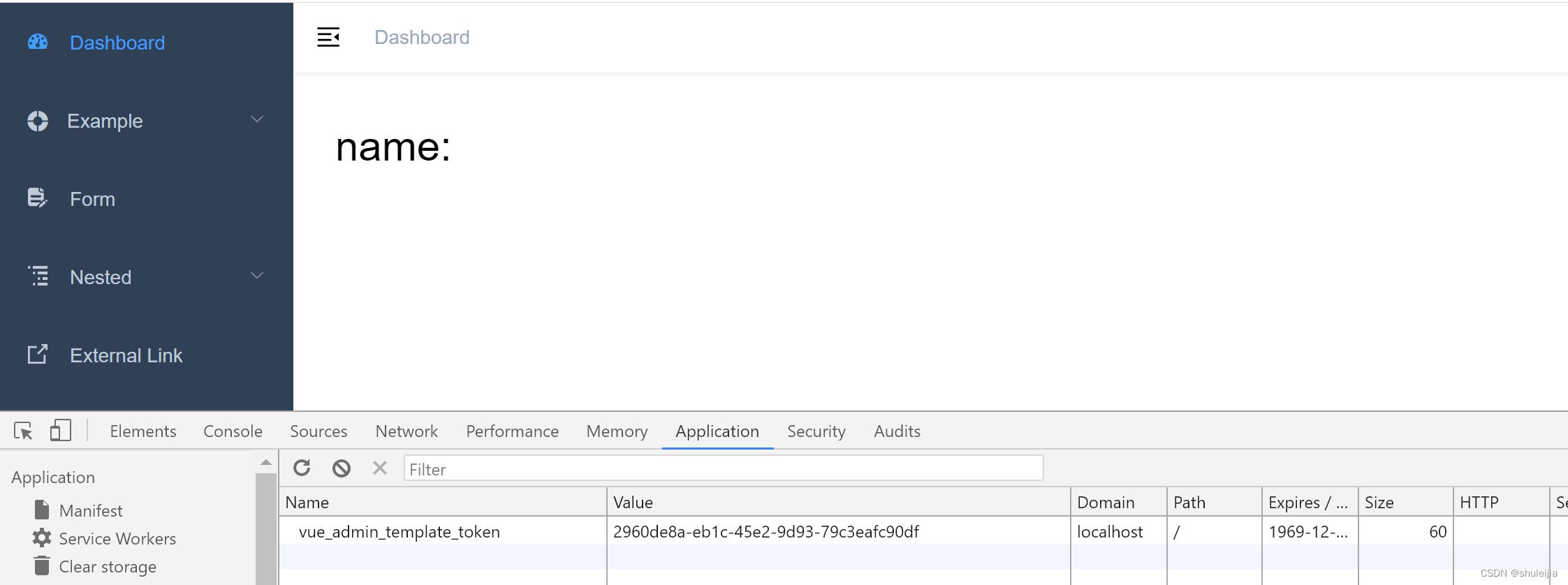
Task: Click scroll-up arrow of Application sidebar
Action: click(x=266, y=462)
